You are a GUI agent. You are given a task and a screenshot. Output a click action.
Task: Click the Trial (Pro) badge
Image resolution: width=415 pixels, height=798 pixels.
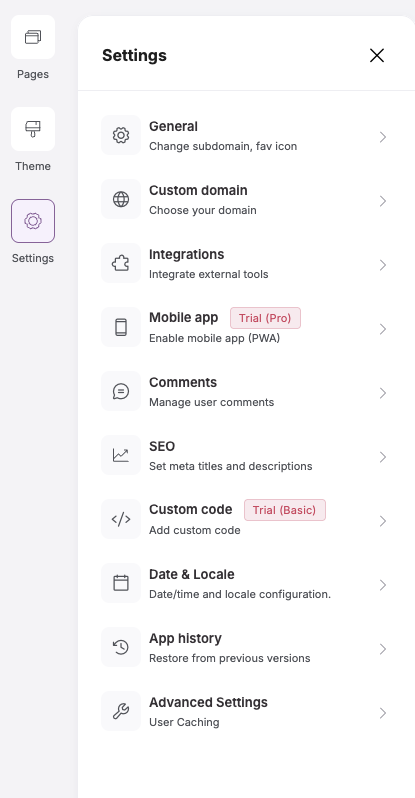265,318
